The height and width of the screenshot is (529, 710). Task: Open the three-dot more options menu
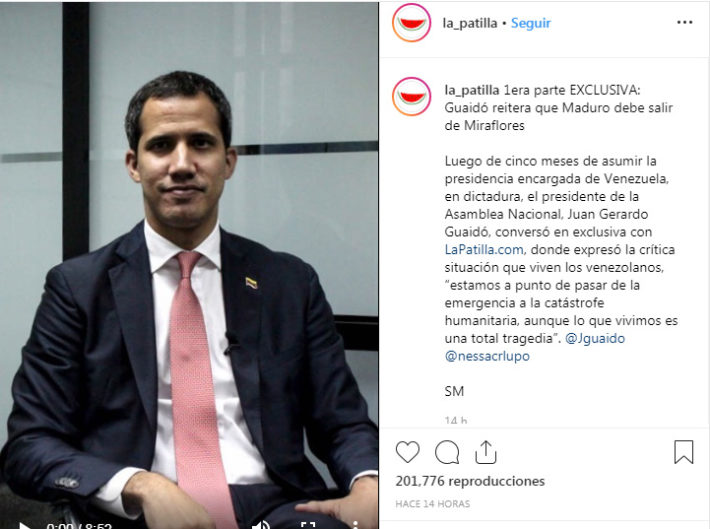pyautogui.click(x=685, y=22)
